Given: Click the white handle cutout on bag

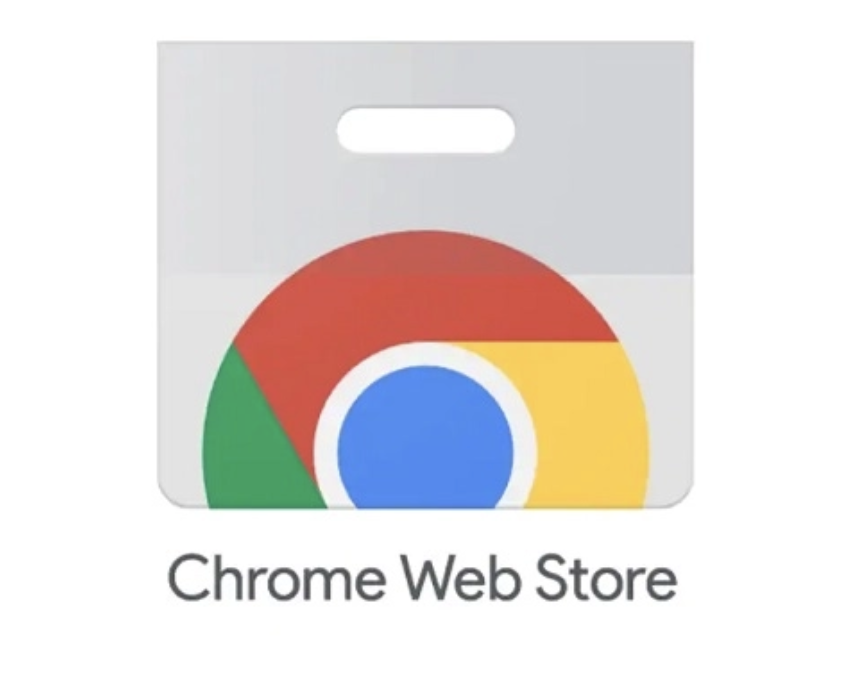Looking at the screenshot, I should pyautogui.click(x=426, y=131).
